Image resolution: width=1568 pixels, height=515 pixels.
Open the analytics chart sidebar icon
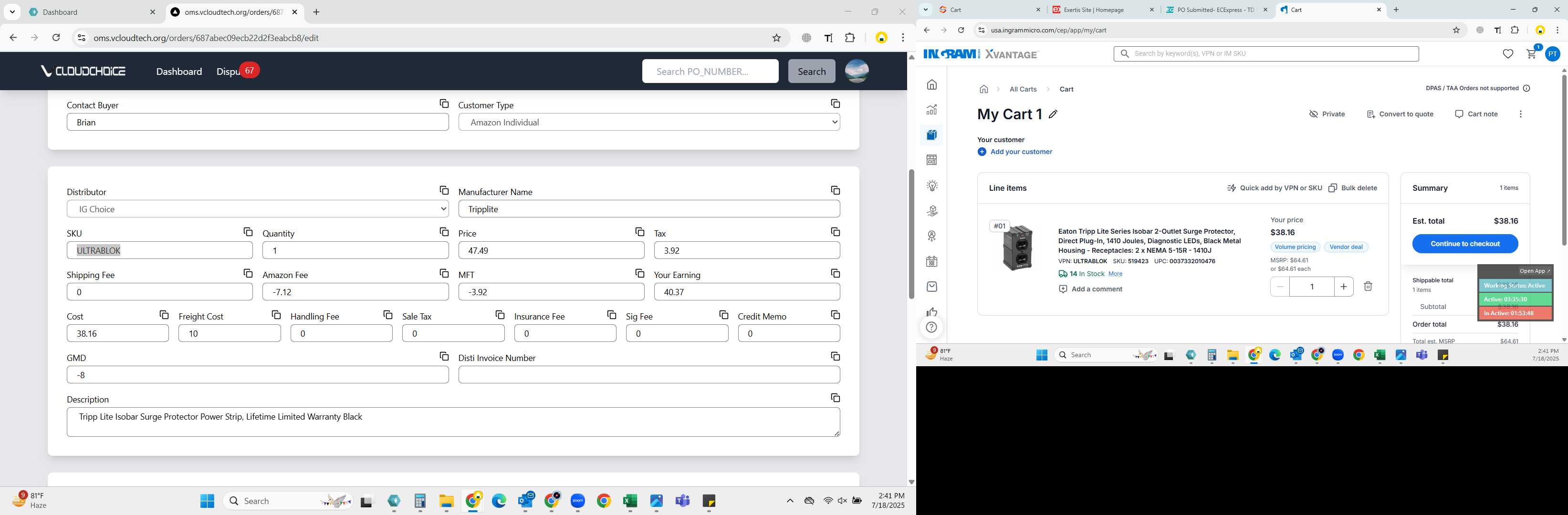pyautogui.click(x=932, y=110)
